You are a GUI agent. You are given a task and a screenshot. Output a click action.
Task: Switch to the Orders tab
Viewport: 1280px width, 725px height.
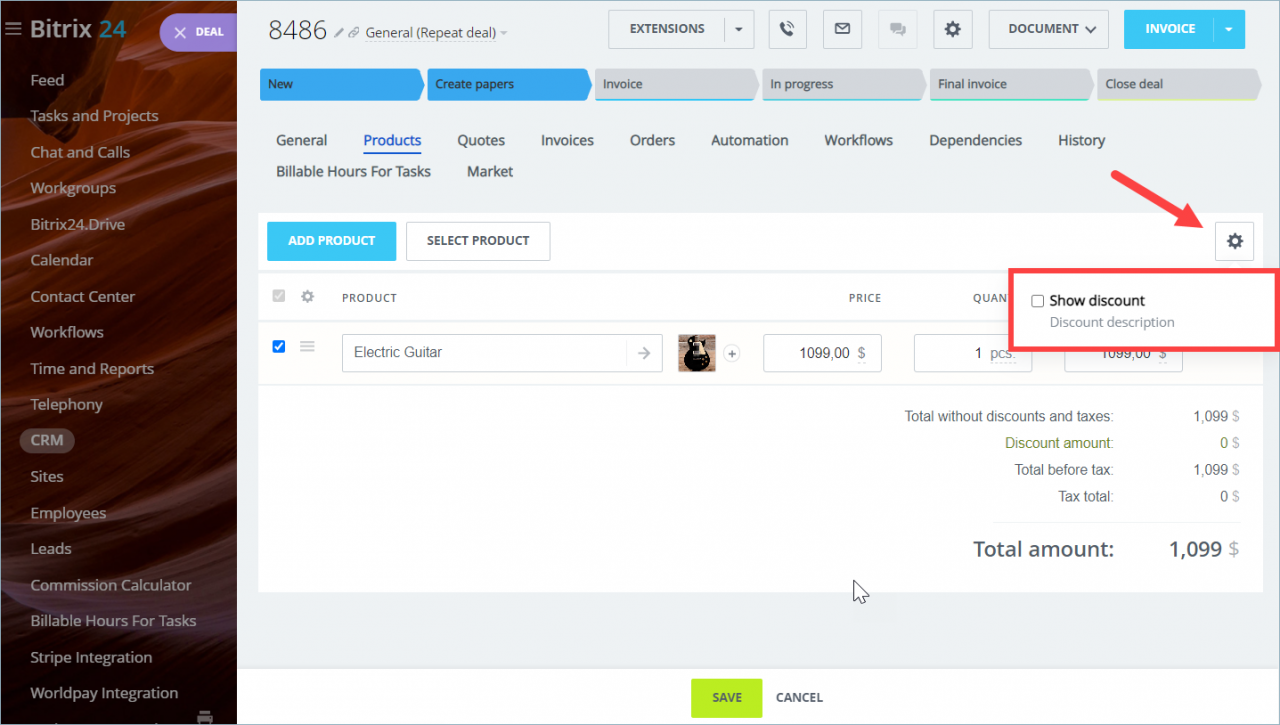coord(652,140)
